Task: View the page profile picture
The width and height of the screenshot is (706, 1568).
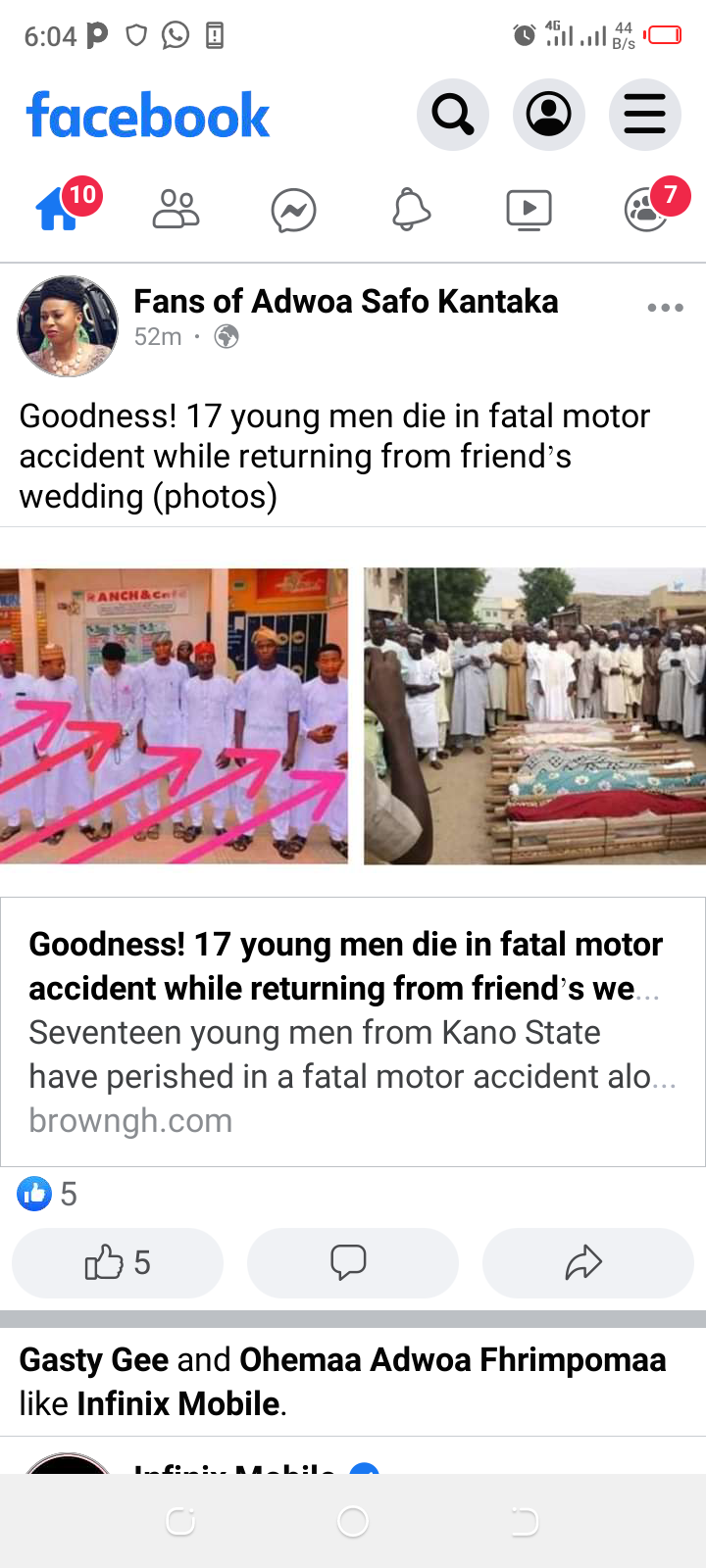Action: click(x=68, y=326)
